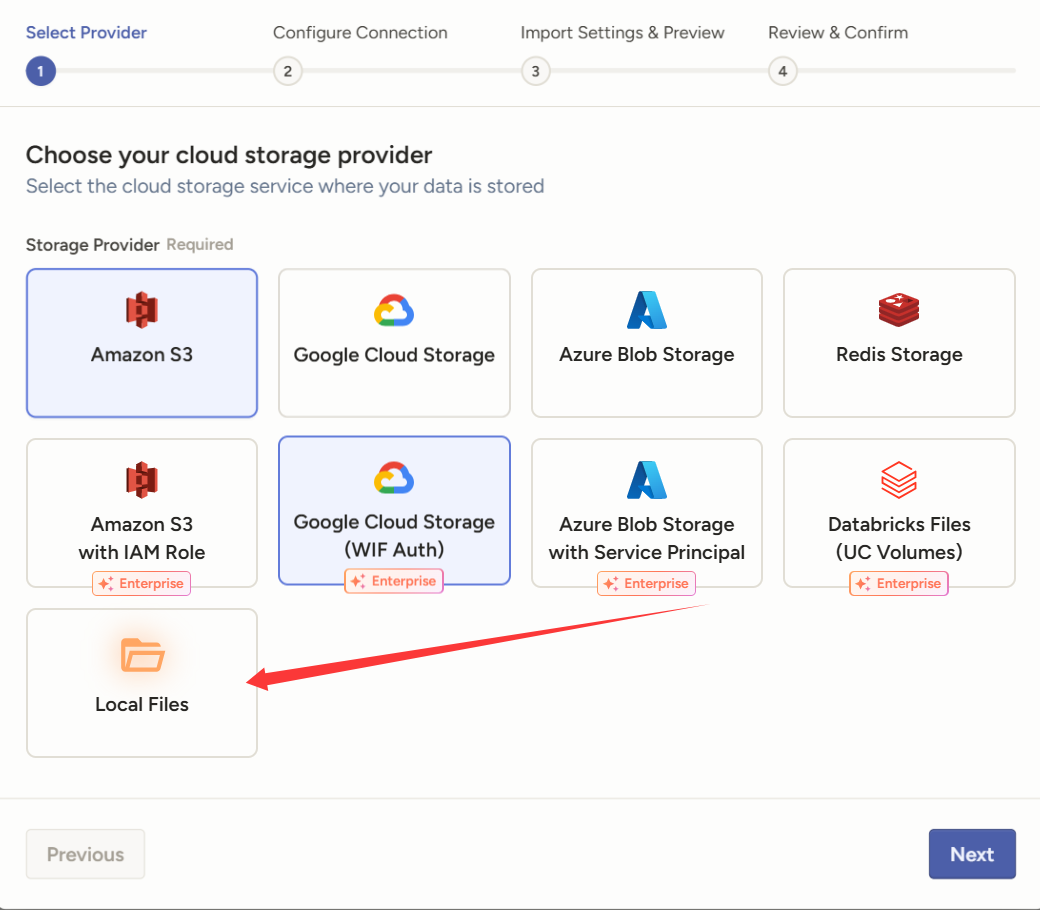This screenshot has width=1040, height=910.
Task: Choose Google Cloud Storage provider card
Action: [394, 343]
